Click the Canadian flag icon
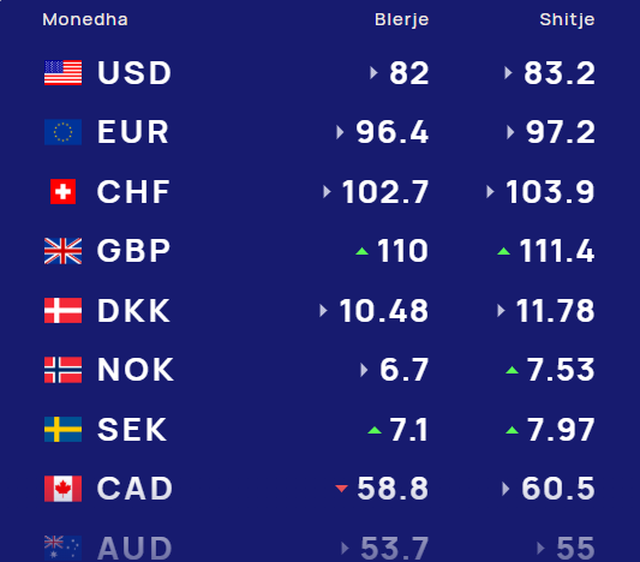 click(62, 489)
